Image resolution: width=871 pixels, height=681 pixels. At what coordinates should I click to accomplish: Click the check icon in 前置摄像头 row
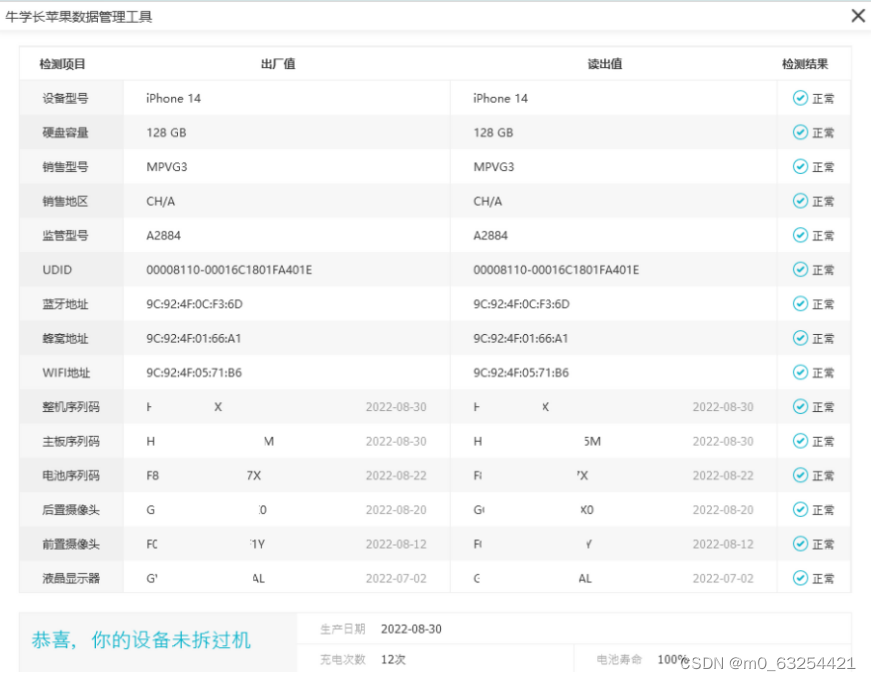tap(800, 544)
